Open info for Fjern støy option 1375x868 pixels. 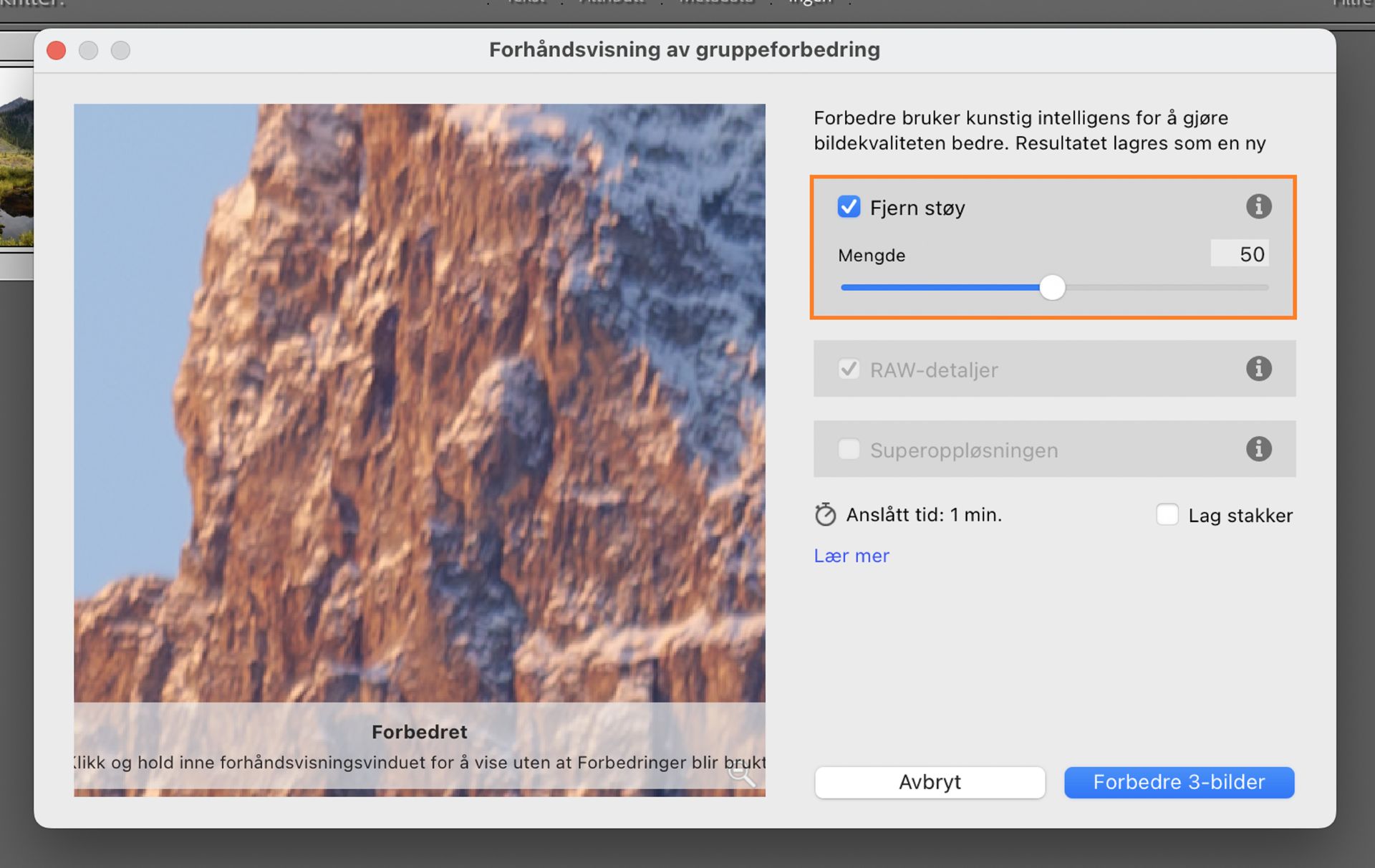[1260, 206]
